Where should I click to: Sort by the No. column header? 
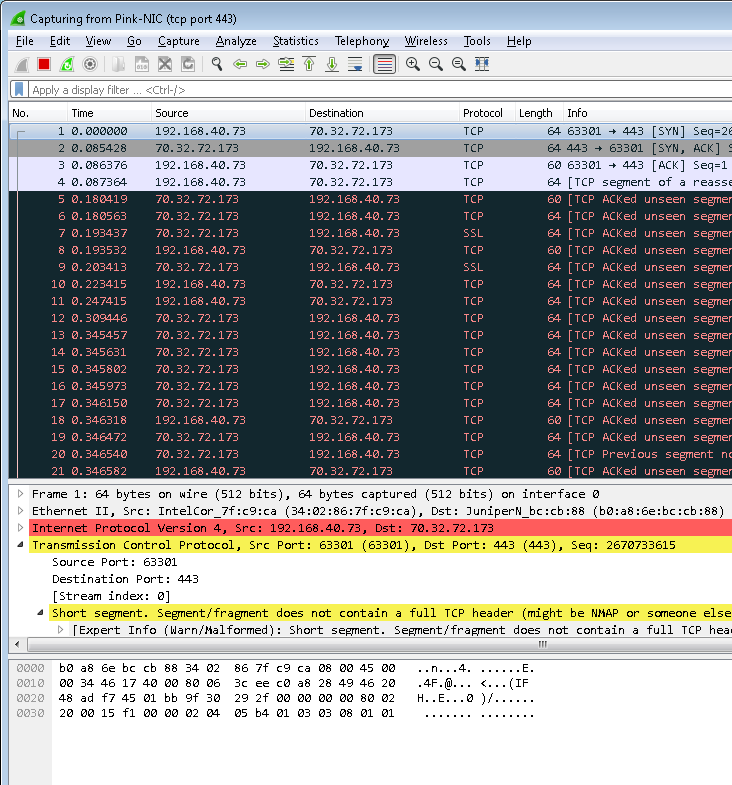(x=38, y=113)
